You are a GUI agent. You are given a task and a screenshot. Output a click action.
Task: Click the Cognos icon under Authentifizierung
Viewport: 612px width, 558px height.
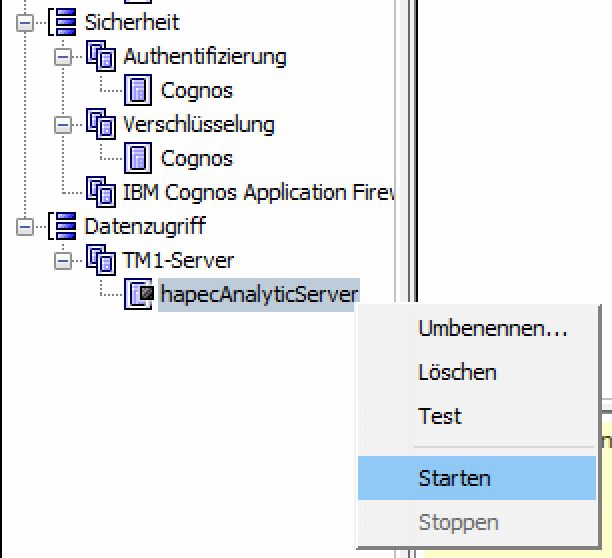click(x=140, y=90)
